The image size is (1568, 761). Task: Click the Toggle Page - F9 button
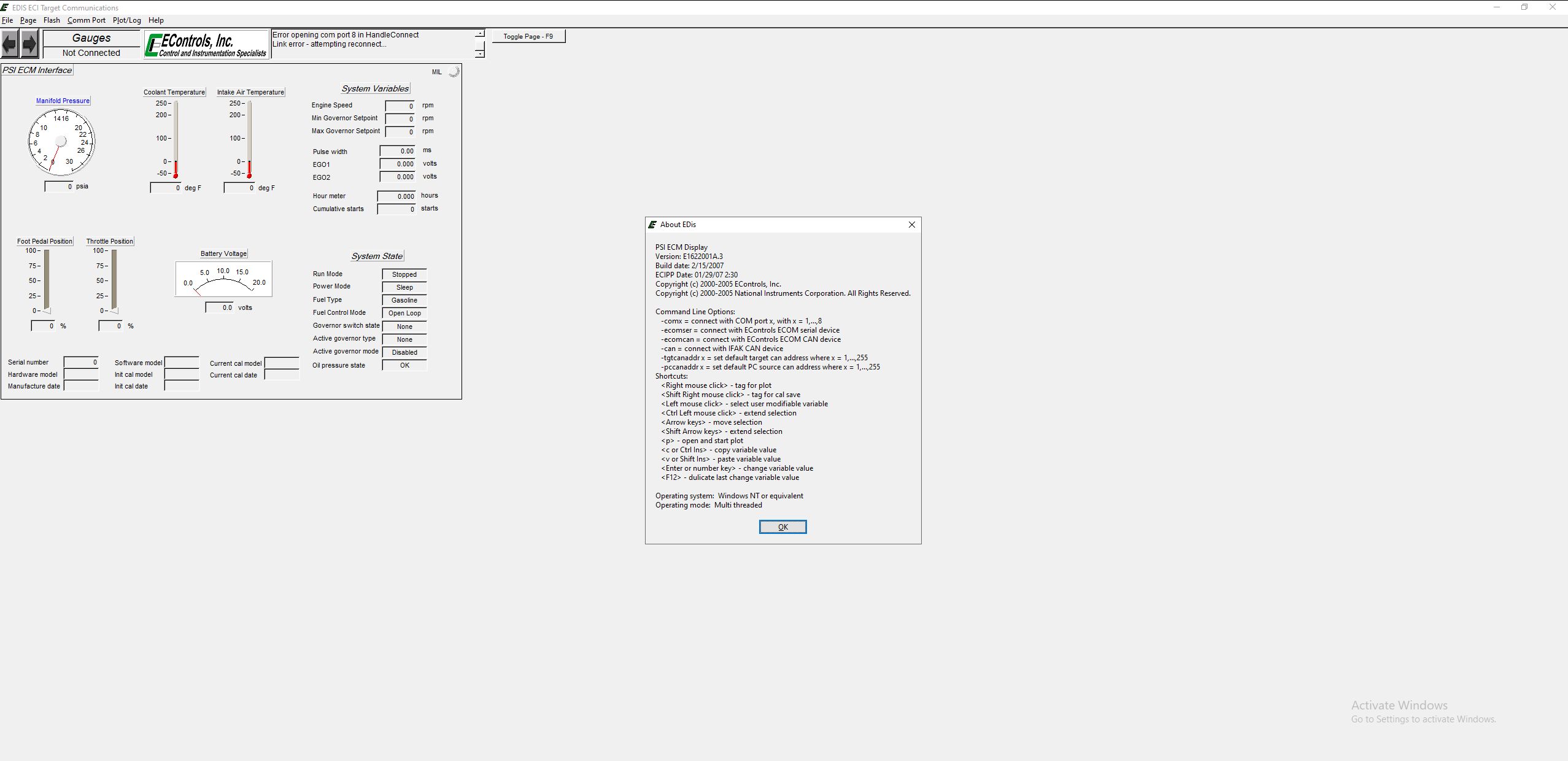(528, 36)
